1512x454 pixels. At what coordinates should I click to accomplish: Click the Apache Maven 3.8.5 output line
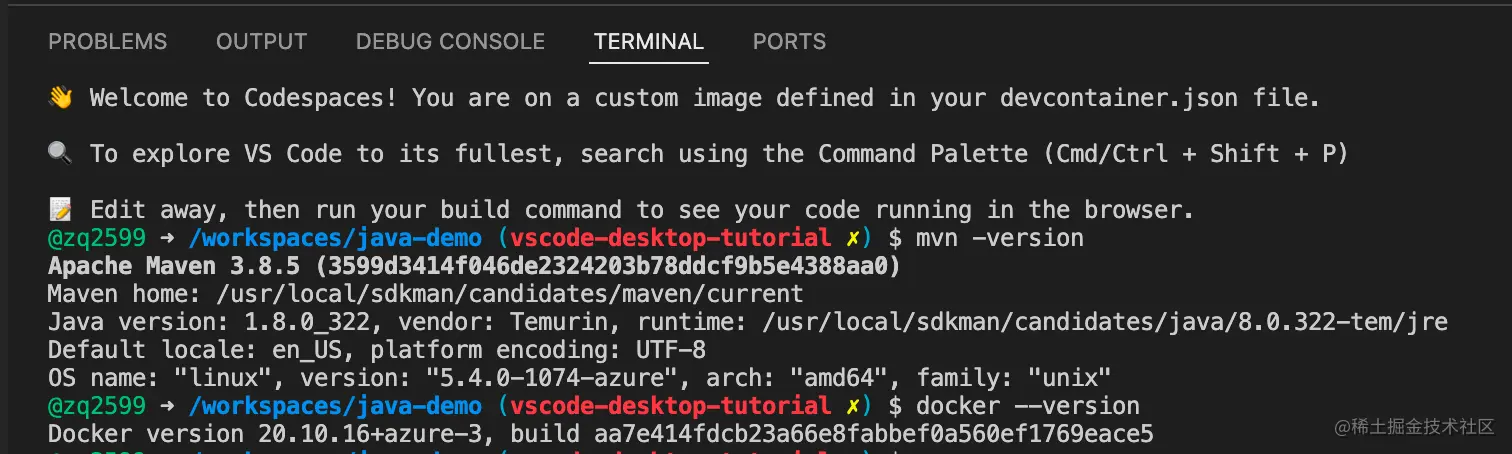[x=474, y=266]
